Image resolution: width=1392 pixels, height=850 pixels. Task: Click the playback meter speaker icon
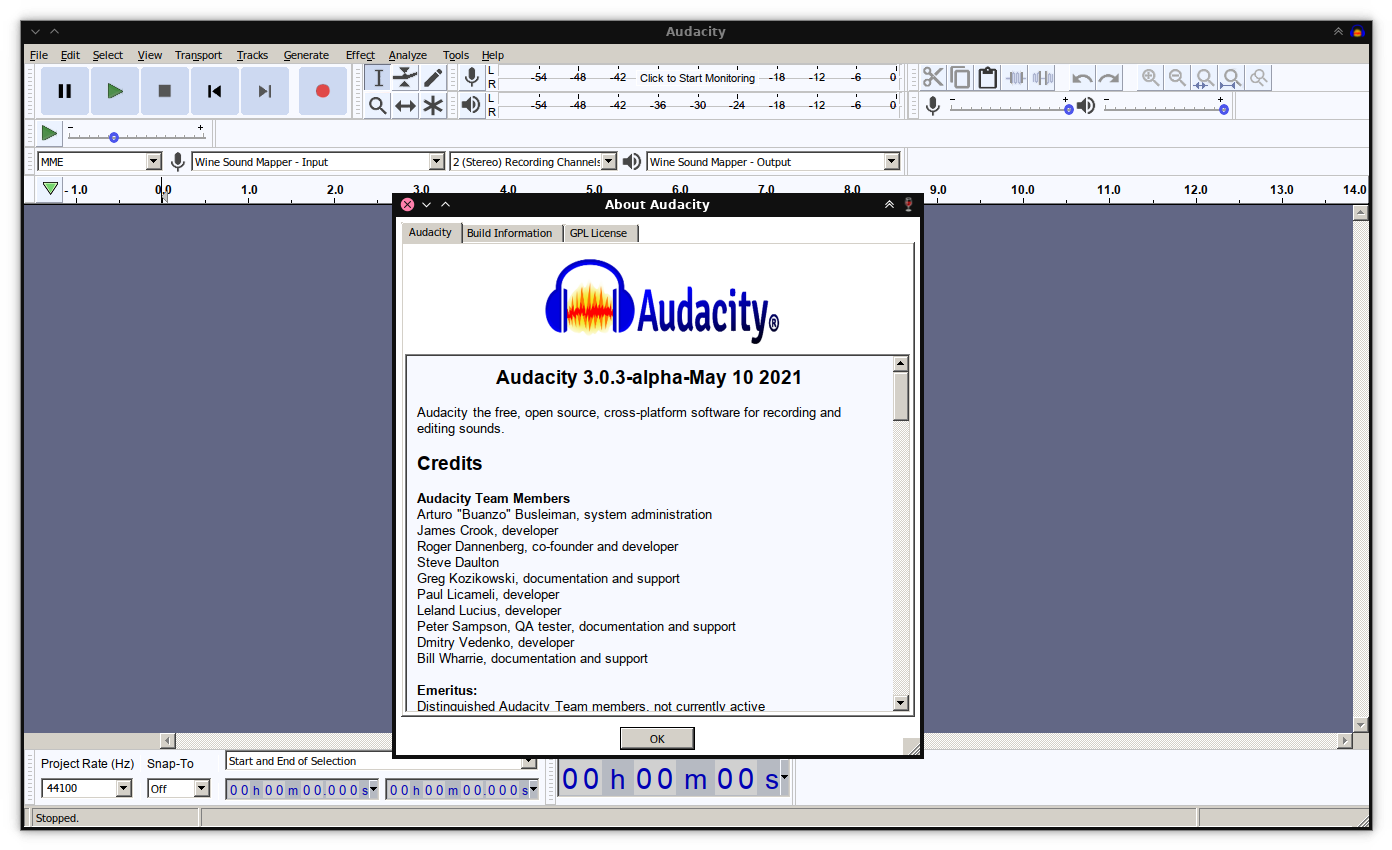(x=472, y=105)
